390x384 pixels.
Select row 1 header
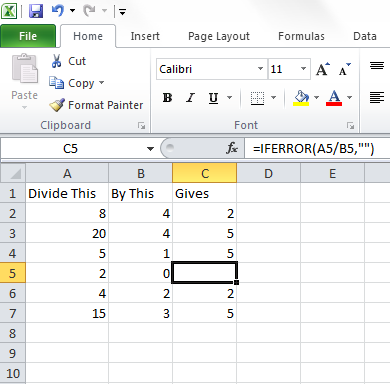point(13,193)
